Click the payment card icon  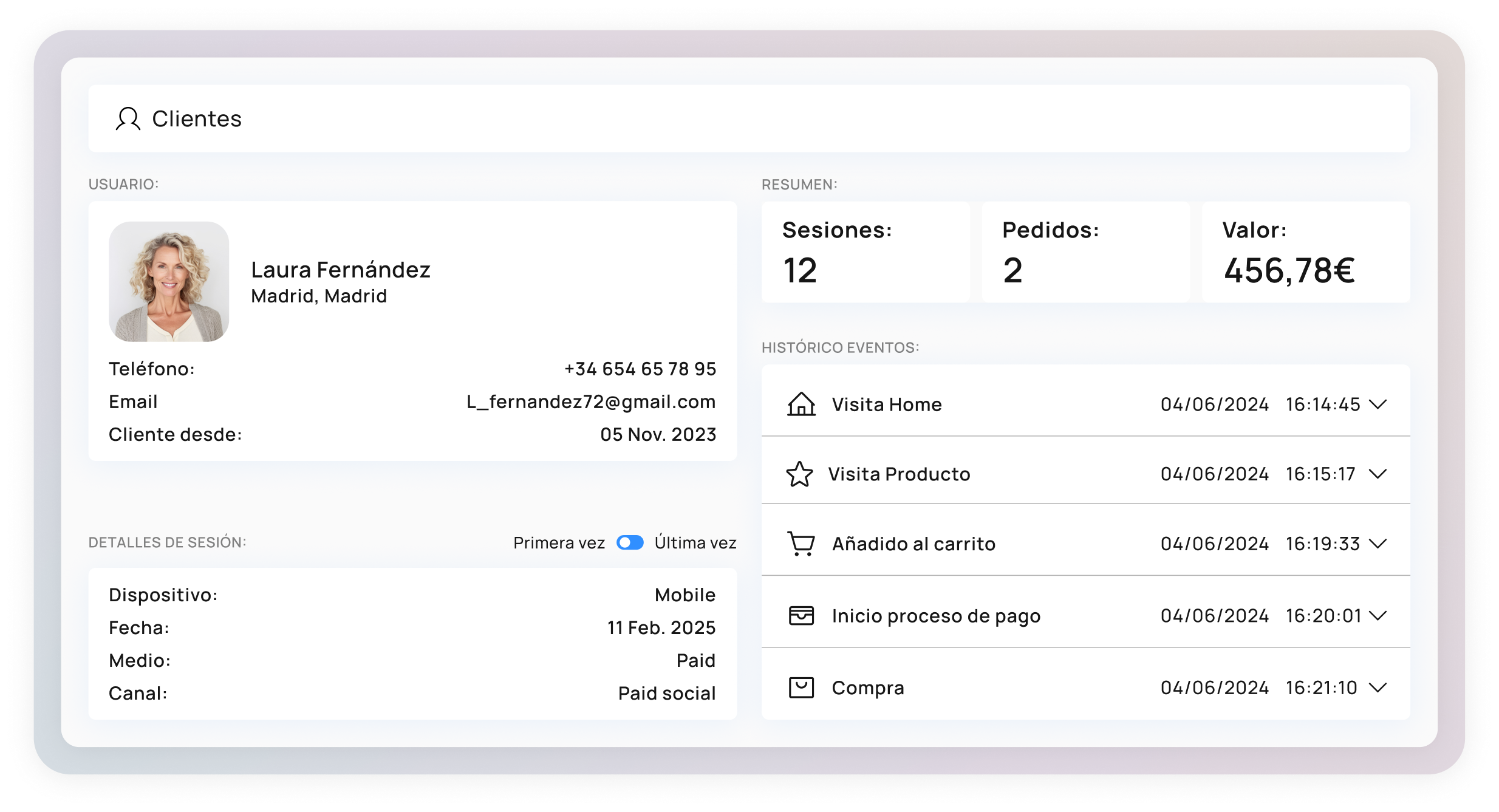coord(801,615)
